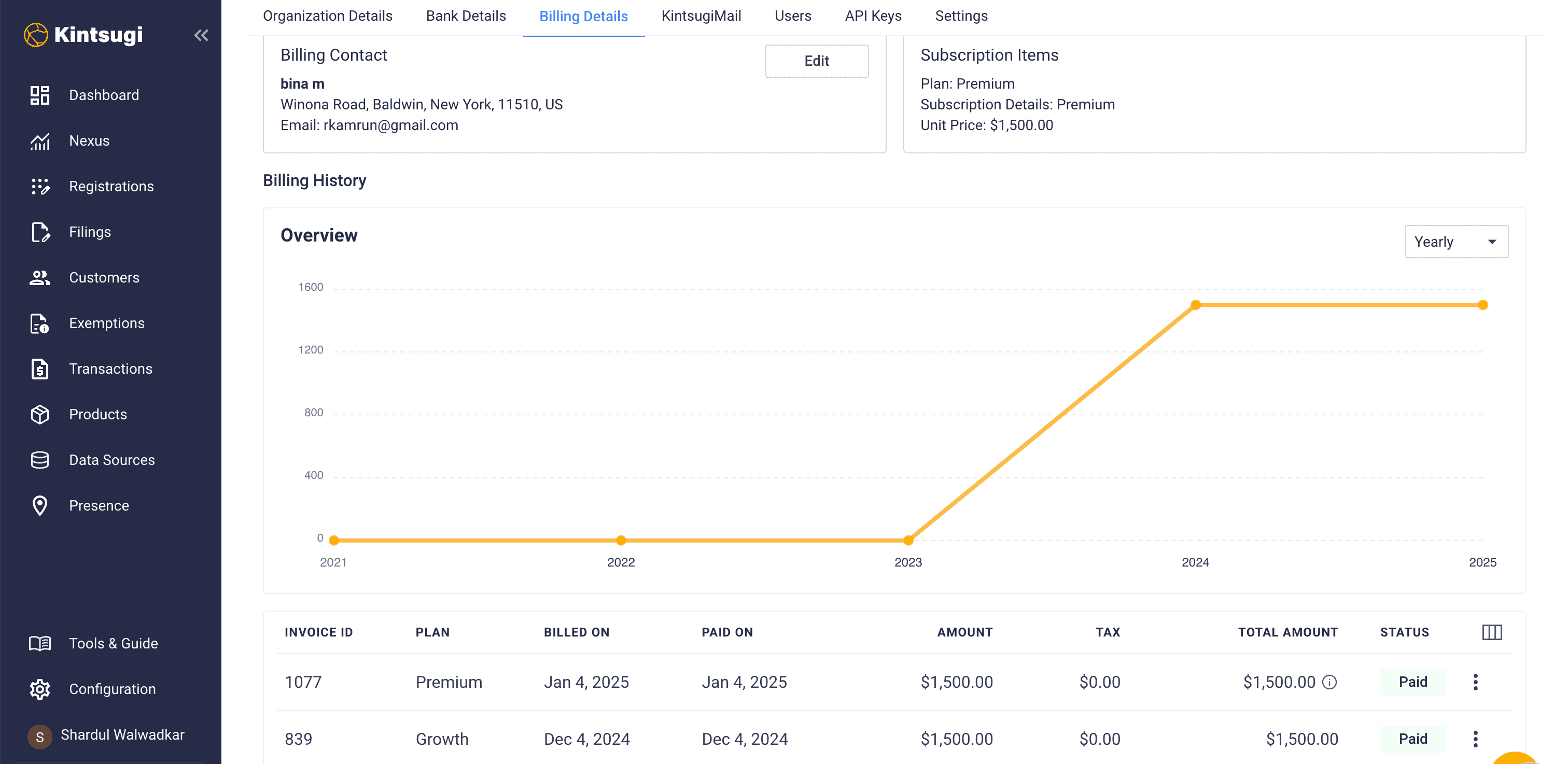Open the Products box icon
The image size is (1568, 764).
tap(40, 414)
